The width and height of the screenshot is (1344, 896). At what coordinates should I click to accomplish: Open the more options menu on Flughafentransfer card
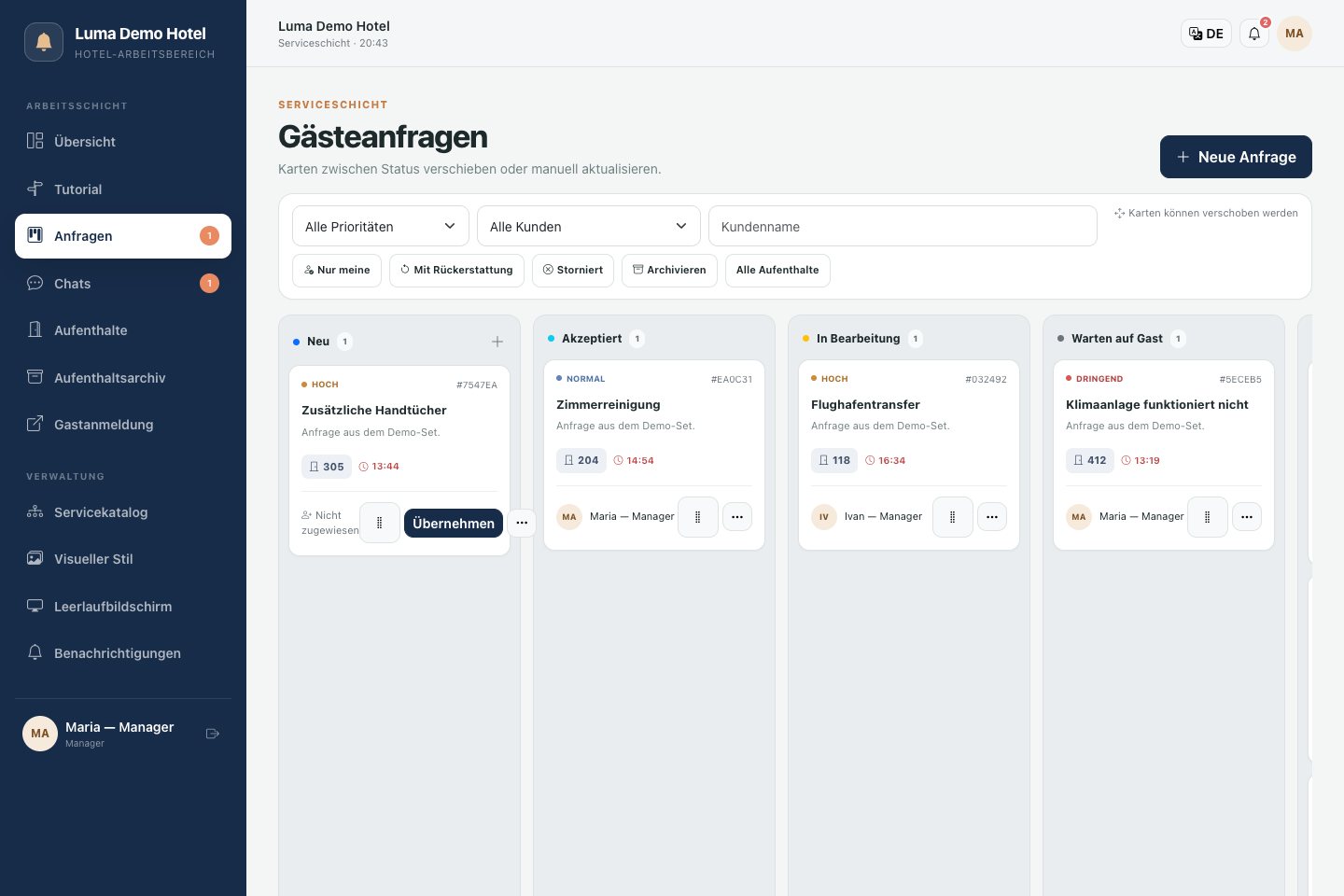(x=992, y=516)
